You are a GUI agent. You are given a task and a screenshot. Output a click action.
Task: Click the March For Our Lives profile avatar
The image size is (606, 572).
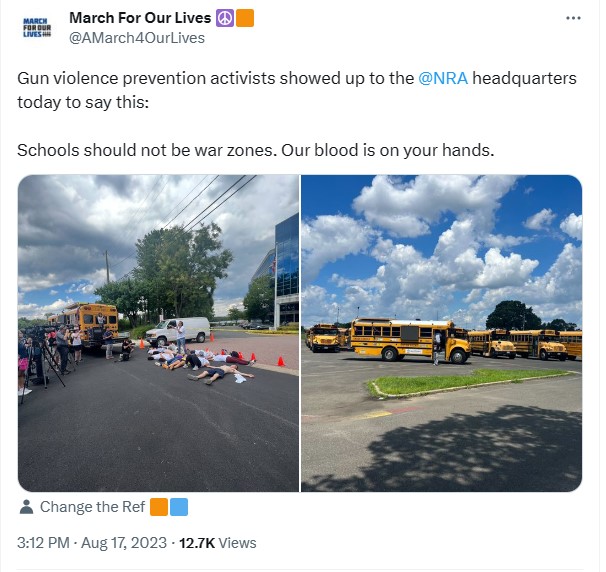coord(37,27)
